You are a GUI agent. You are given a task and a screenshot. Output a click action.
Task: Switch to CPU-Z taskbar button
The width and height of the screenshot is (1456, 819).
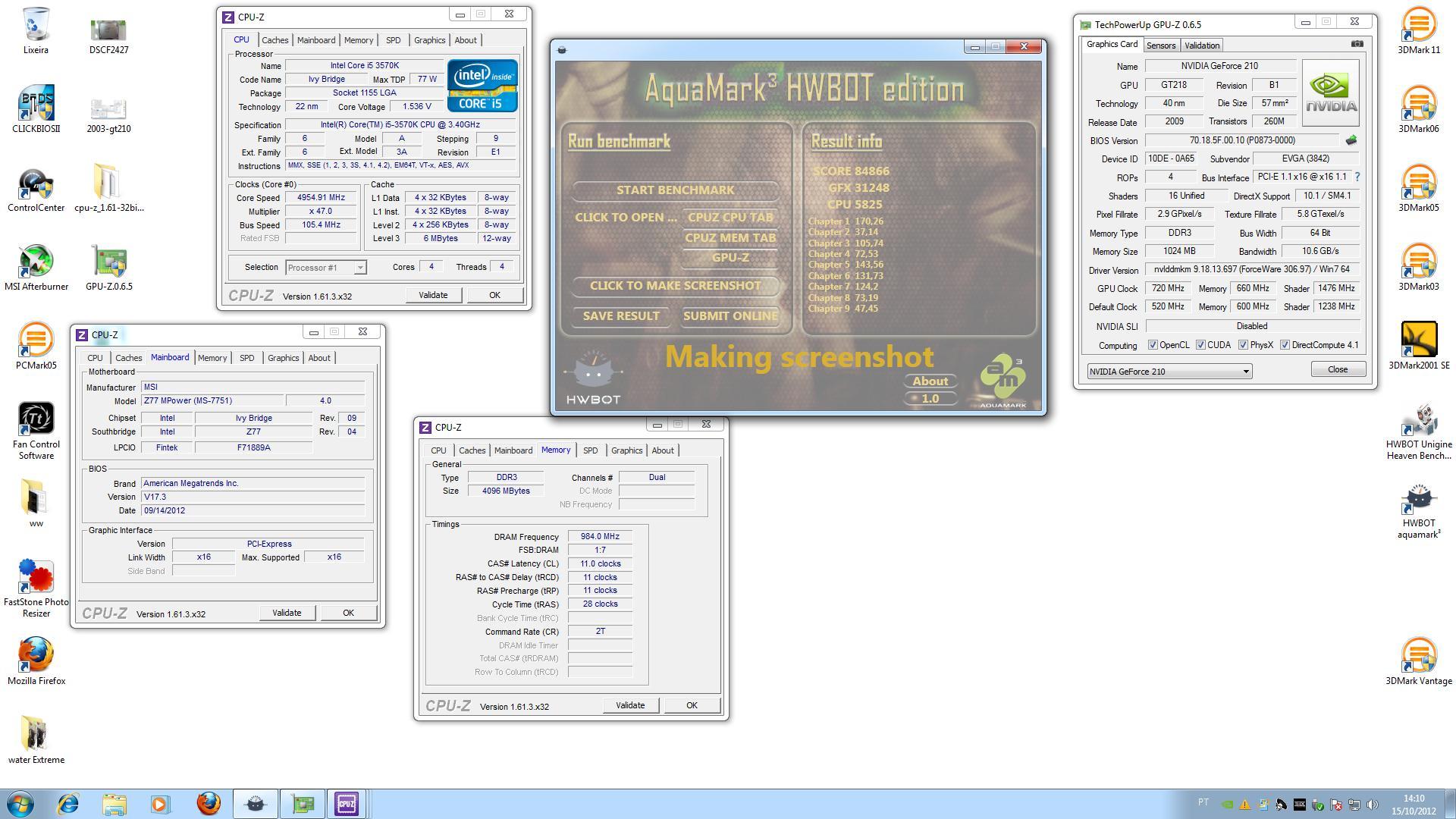(x=347, y=803)
